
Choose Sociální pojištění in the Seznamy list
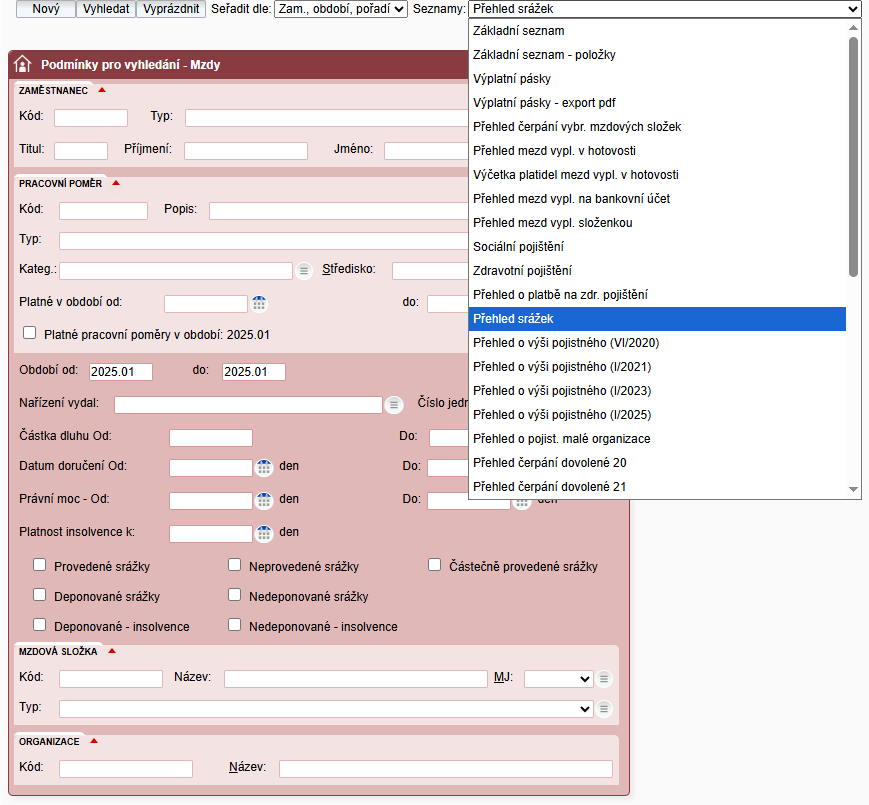point(518,247)
